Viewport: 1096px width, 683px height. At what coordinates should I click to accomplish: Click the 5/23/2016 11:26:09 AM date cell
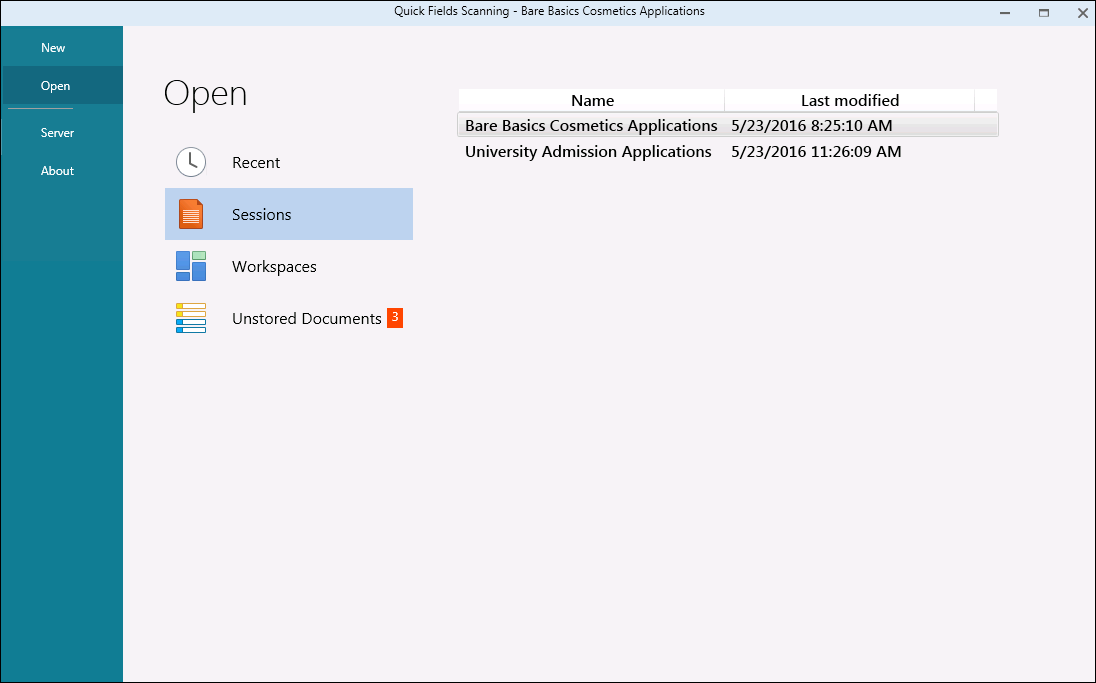click(816, 152)
